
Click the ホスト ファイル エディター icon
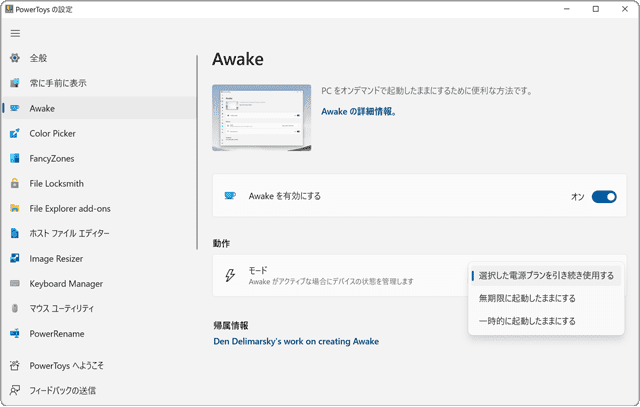(x=15, y=234)
